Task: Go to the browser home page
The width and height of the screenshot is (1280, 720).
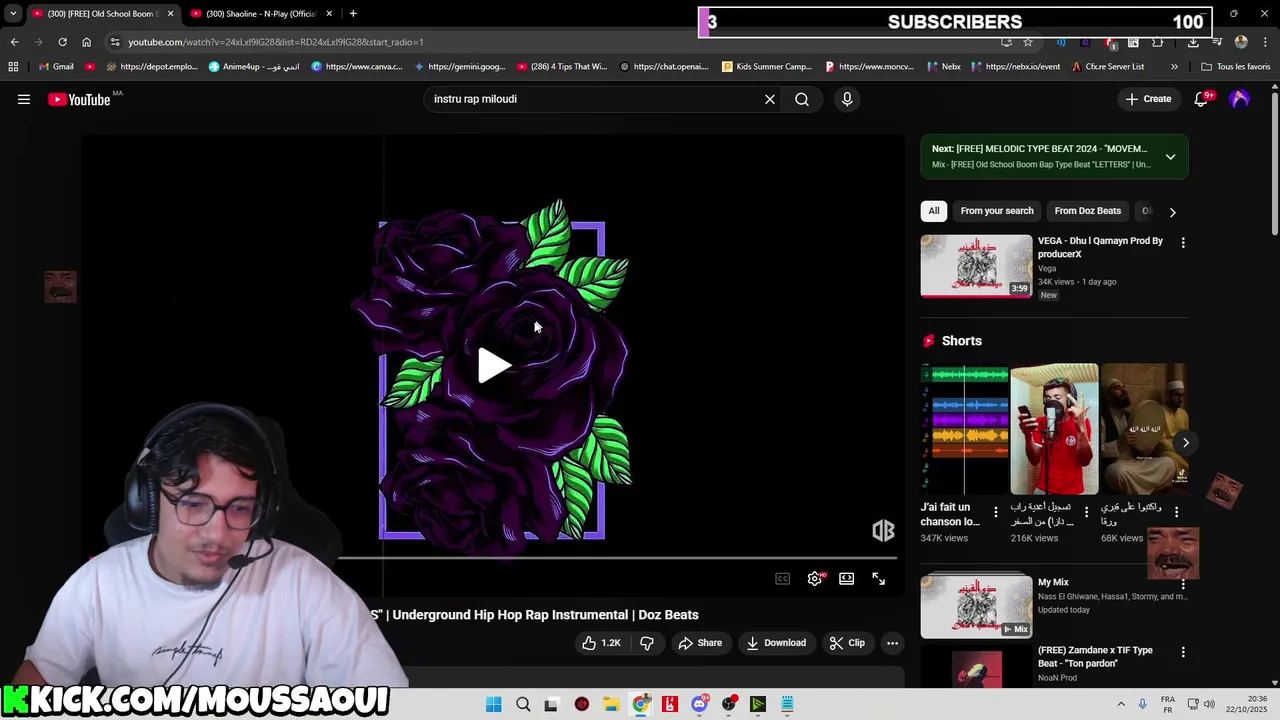Action: coord(86,42)
